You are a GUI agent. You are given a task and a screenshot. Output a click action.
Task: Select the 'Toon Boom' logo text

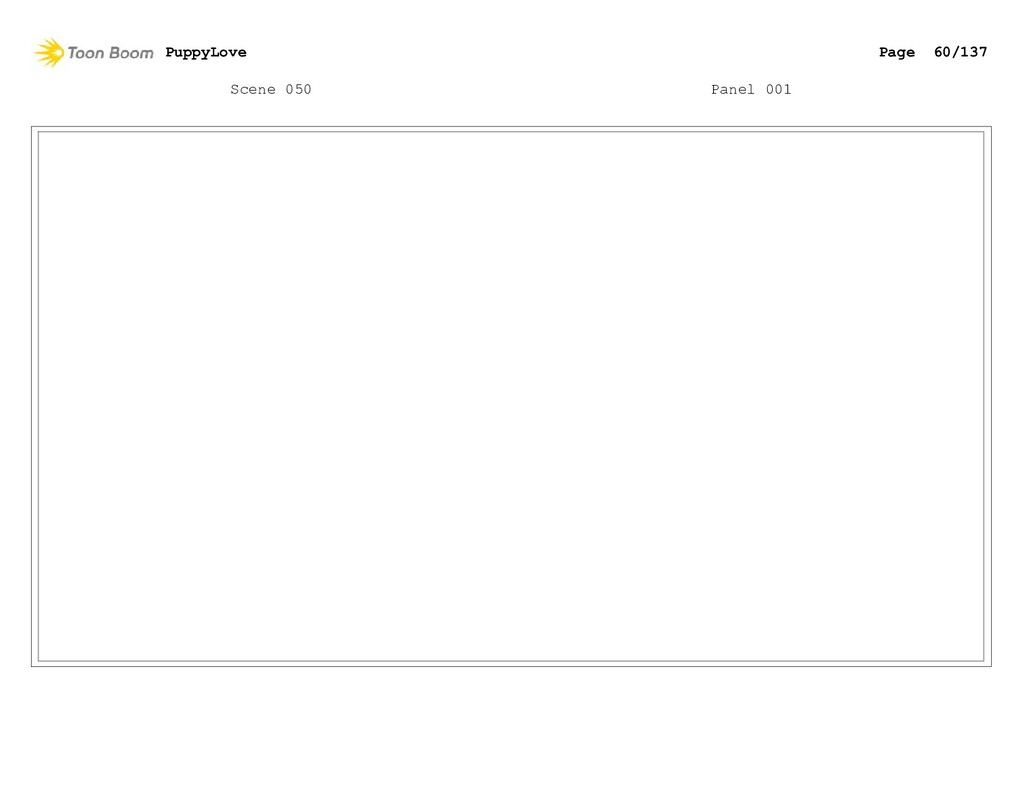coord(110,53)
